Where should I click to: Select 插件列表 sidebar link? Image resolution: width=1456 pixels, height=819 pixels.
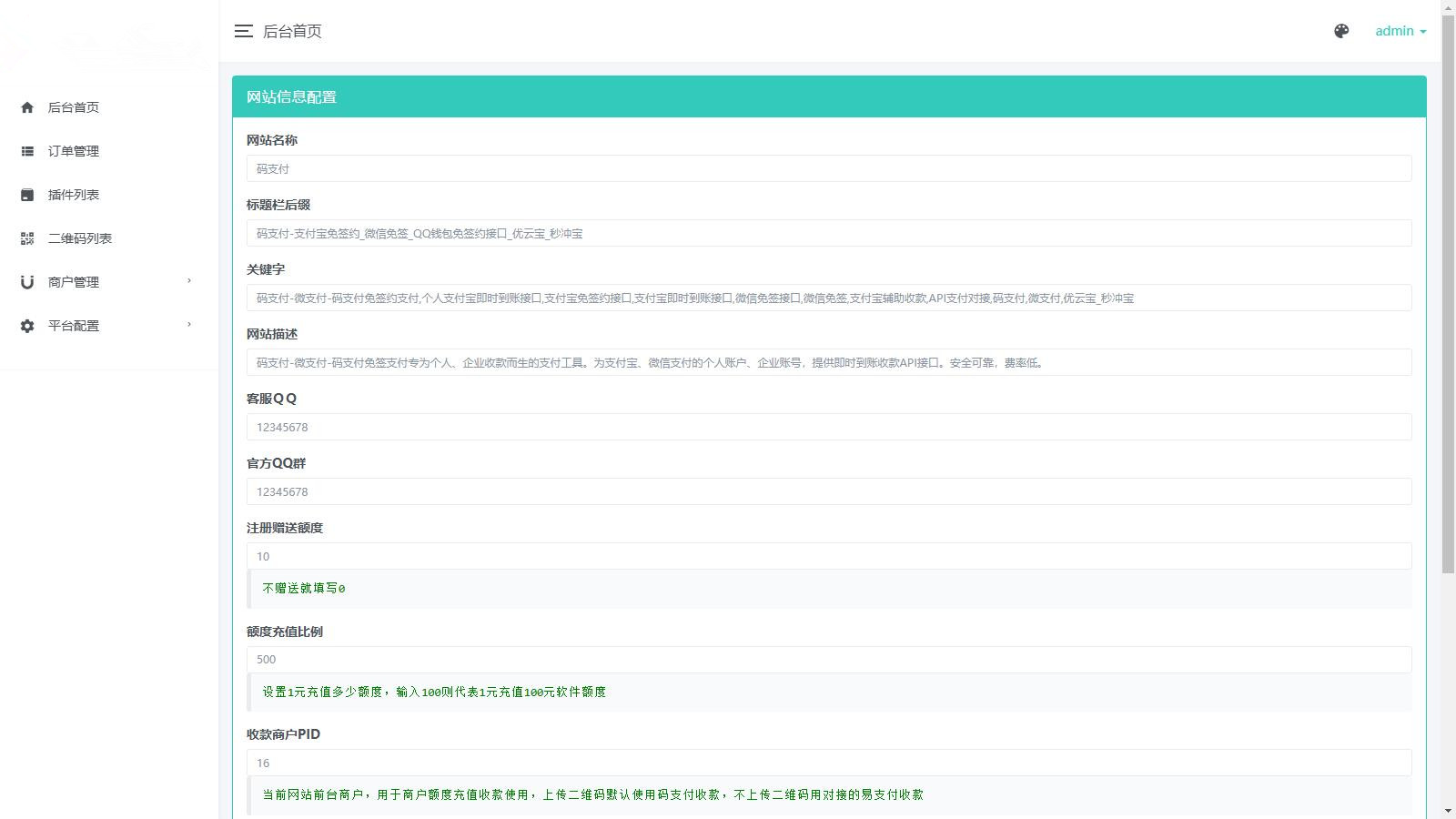[74, 195]
